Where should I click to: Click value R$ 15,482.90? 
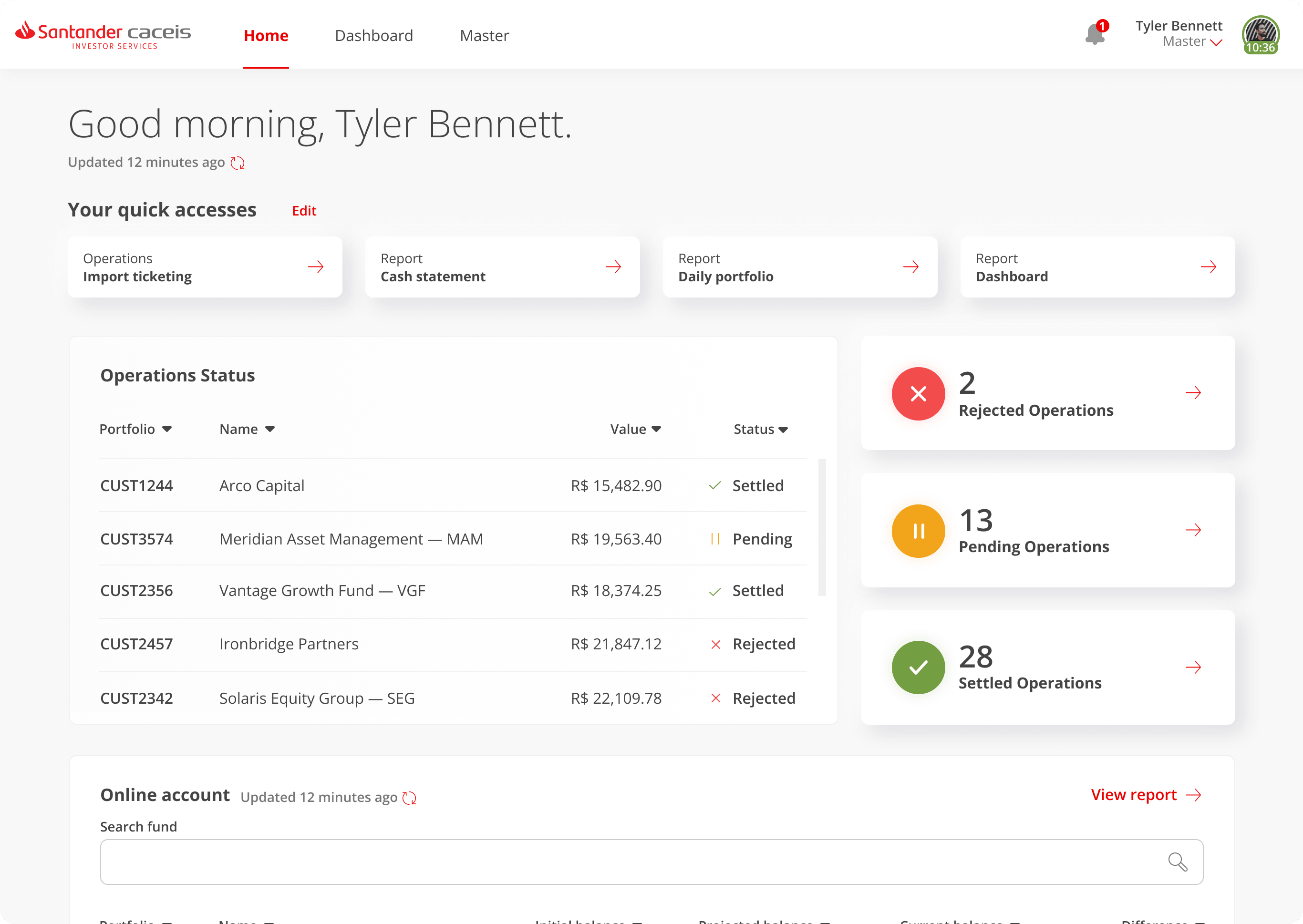point(616,485)
